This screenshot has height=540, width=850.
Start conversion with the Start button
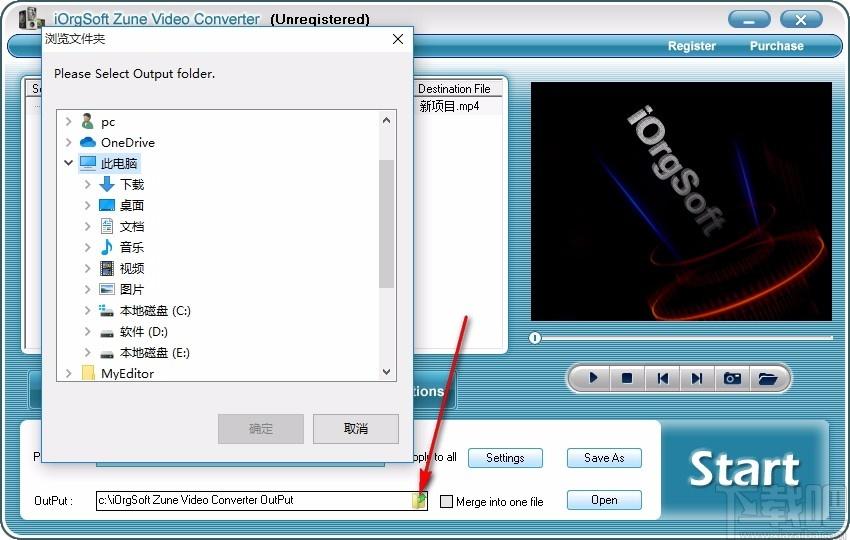744,470
